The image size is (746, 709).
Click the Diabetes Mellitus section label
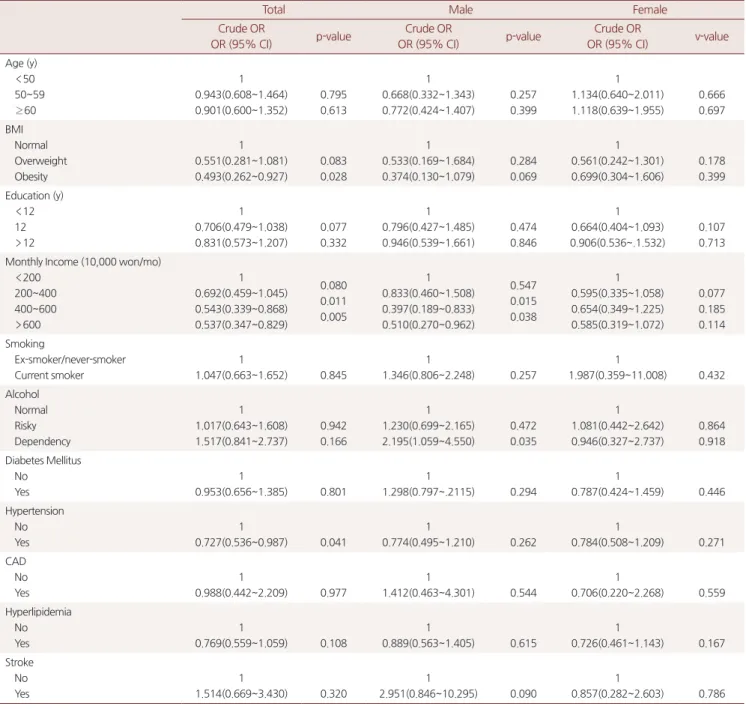tap(43, 460)
